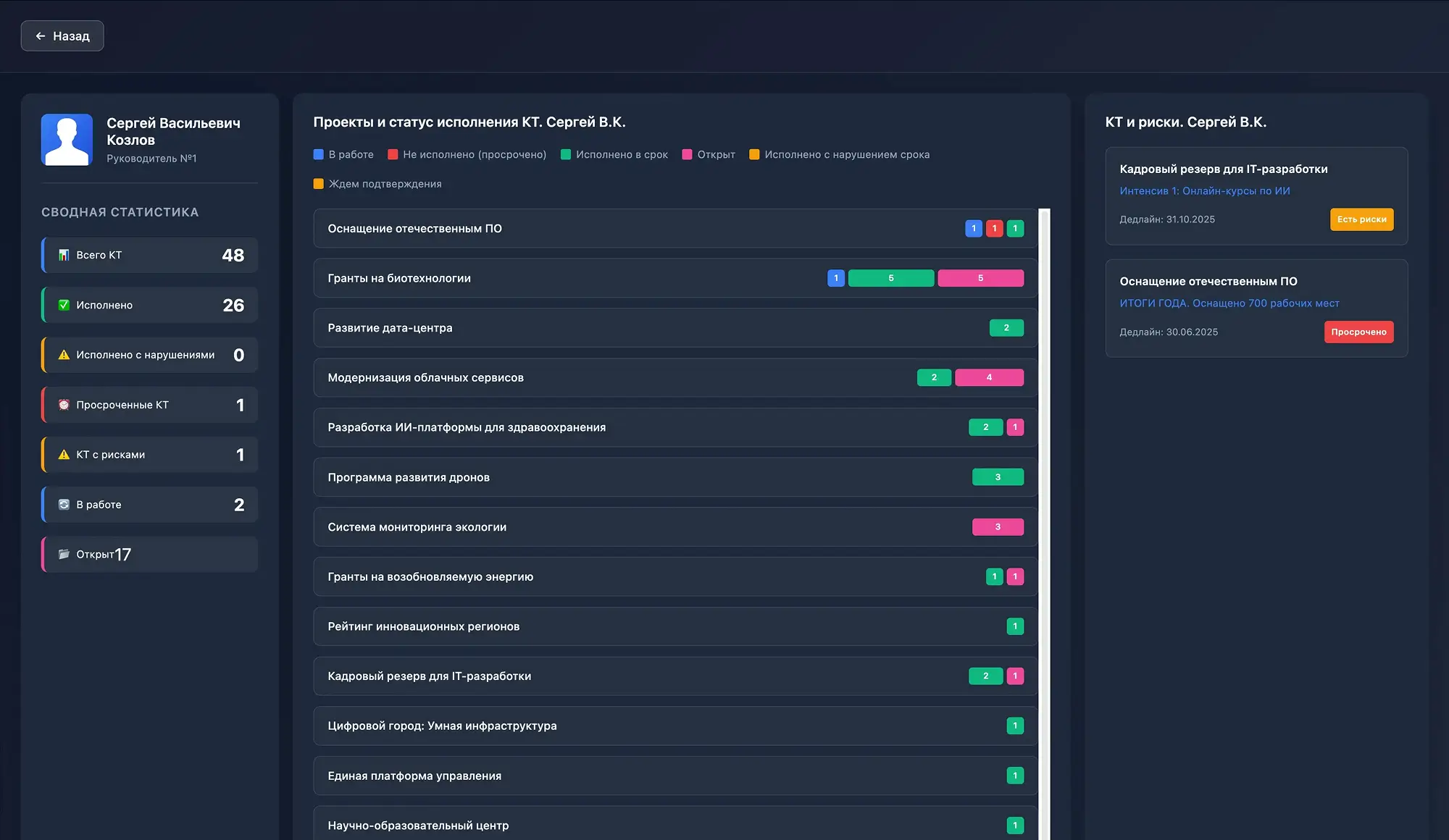Click the warning triangle icon beside КТ с рисками
The image size is (1449, 840).
pyautogui.click(x=64, y=455)
